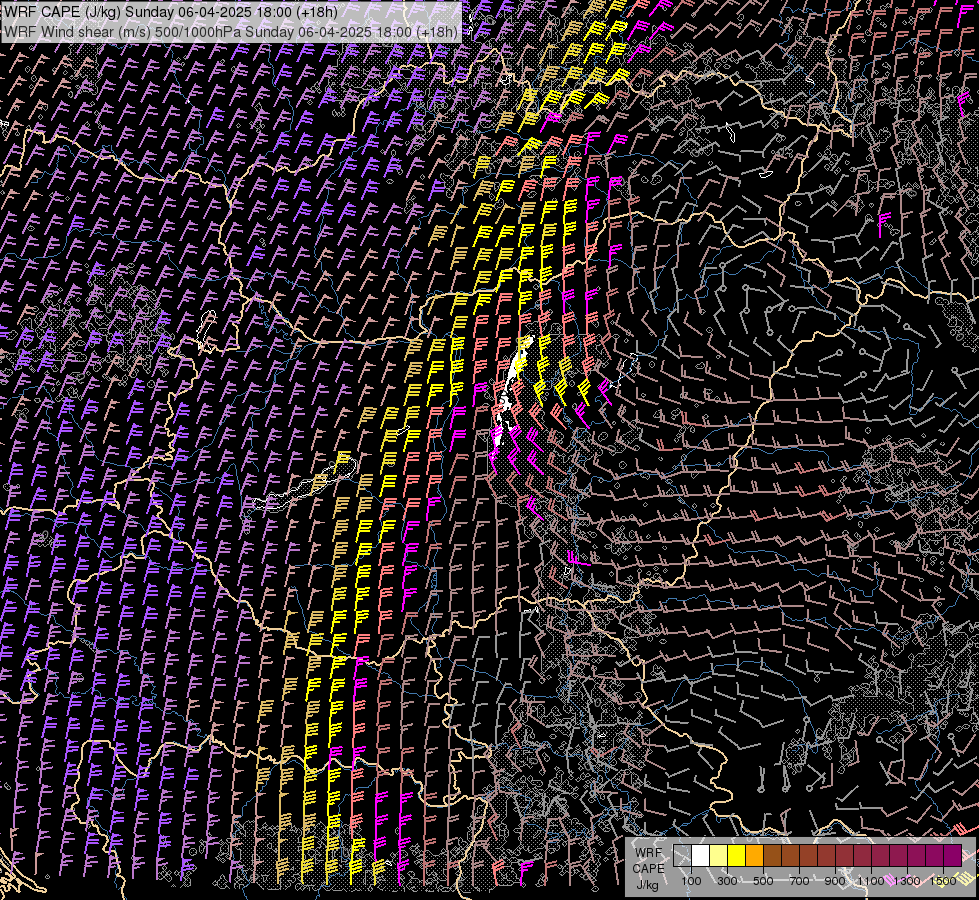Select the orange legend swatch before 500
This screenshot has height=900, width=979.
click(754, 856)
